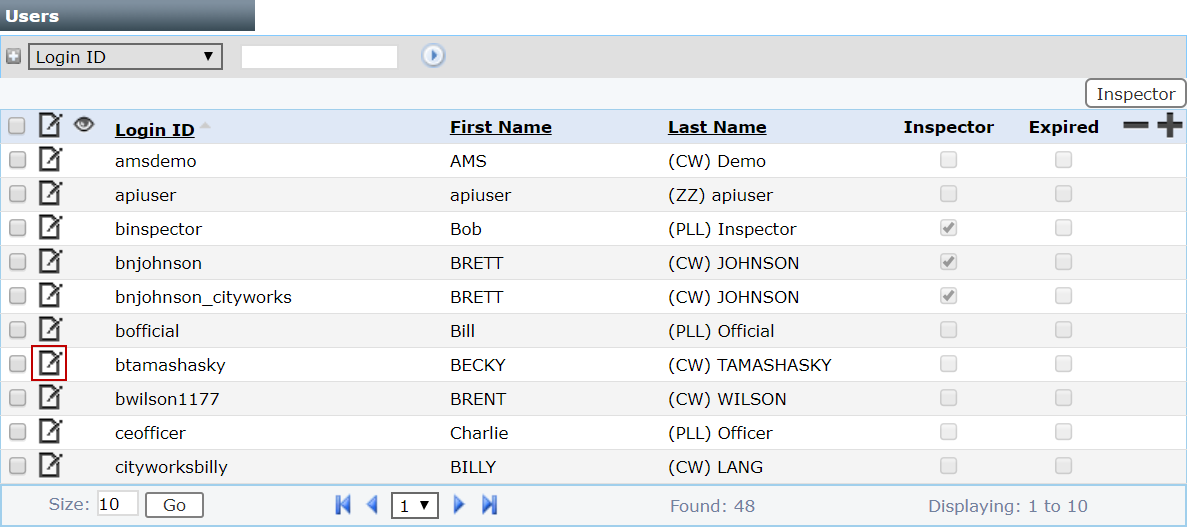Expand the search filter plus icon
The height and width of the screenshot is (527, 1187).
13,56
